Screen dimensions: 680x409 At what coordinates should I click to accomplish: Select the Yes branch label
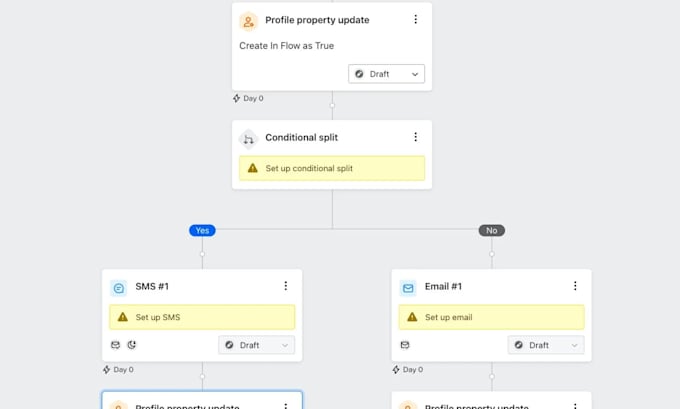click(202, 230)
